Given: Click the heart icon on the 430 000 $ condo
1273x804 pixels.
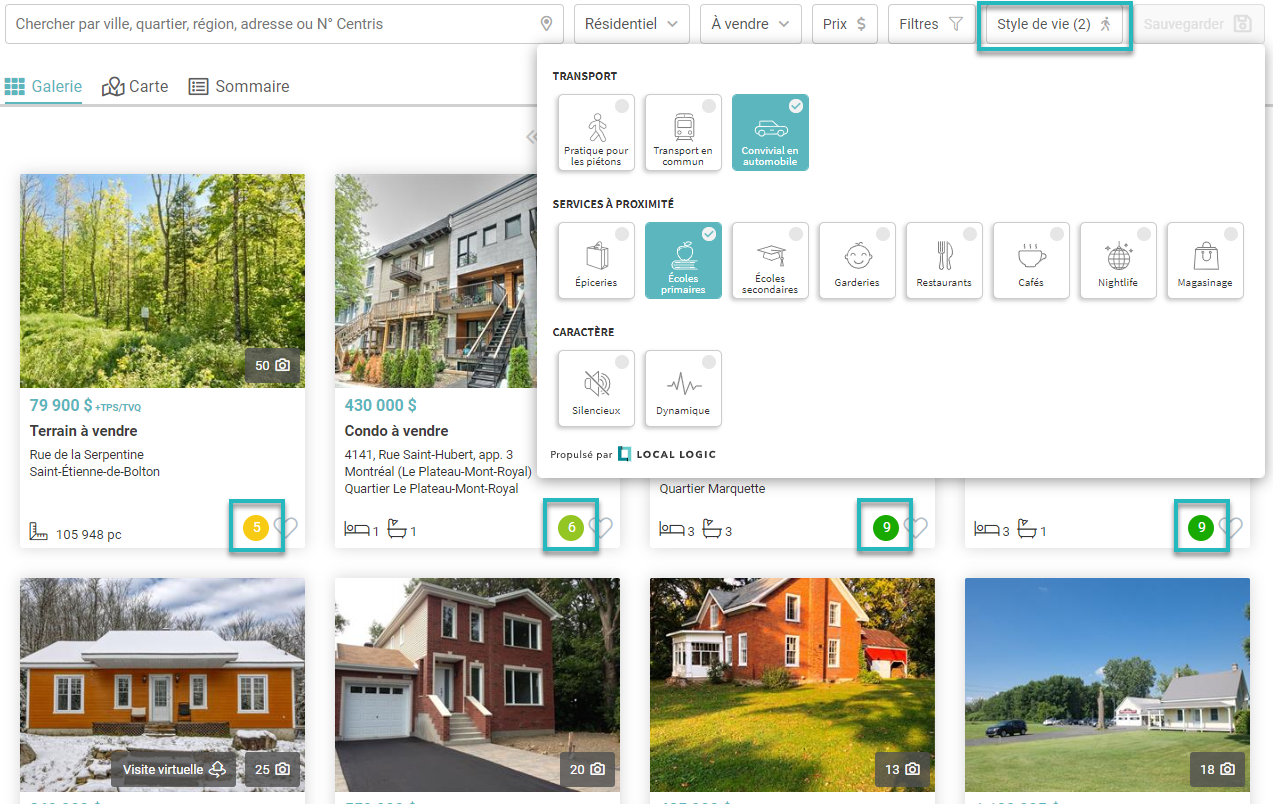Looking at the screenshot, I should pos(600,528).
